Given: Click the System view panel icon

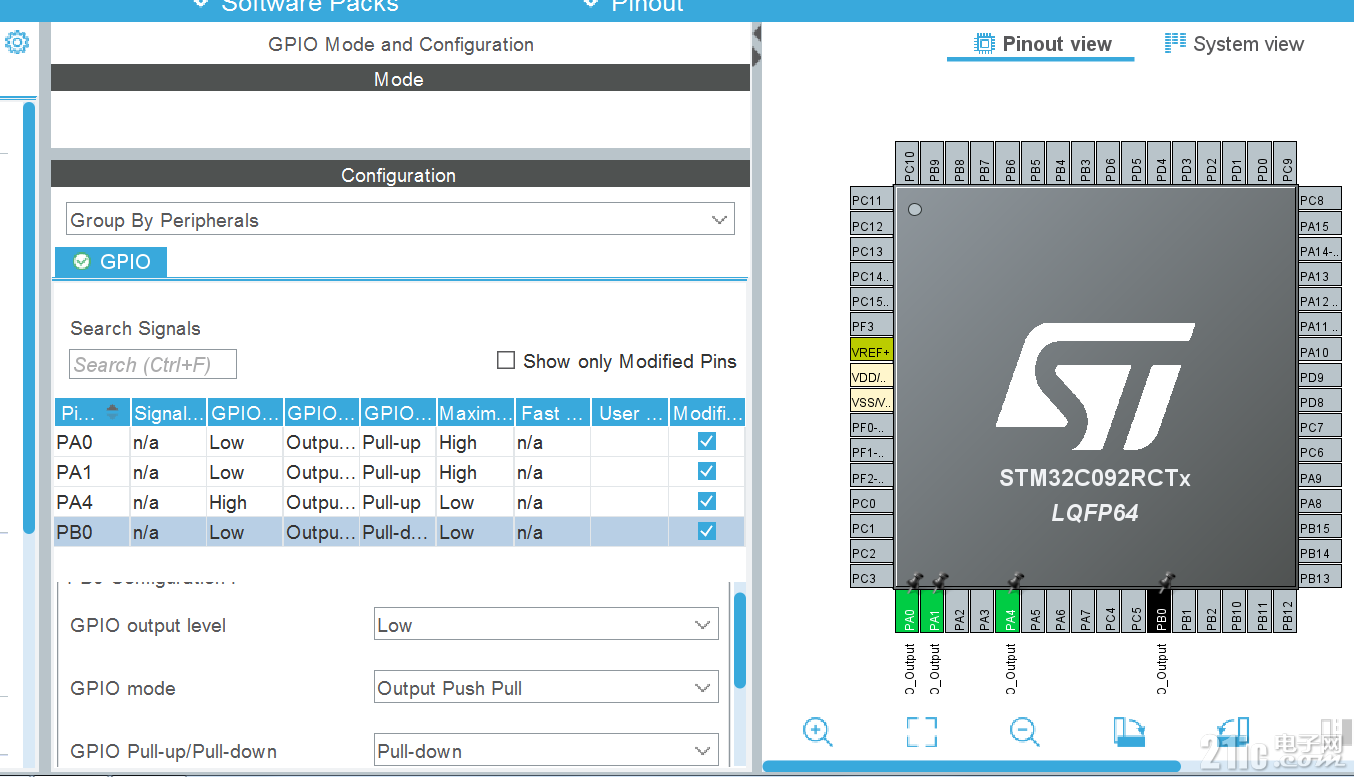Looking at the screenshot, I should tap(1173, 43).
